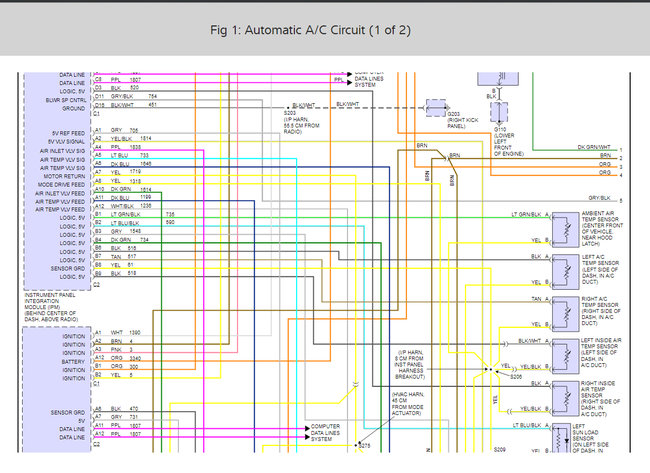Viewport: 650px width, 473px height.
Task: Select the "GRY 1548" wire label at B3
Action: click(x=126, y=231)
